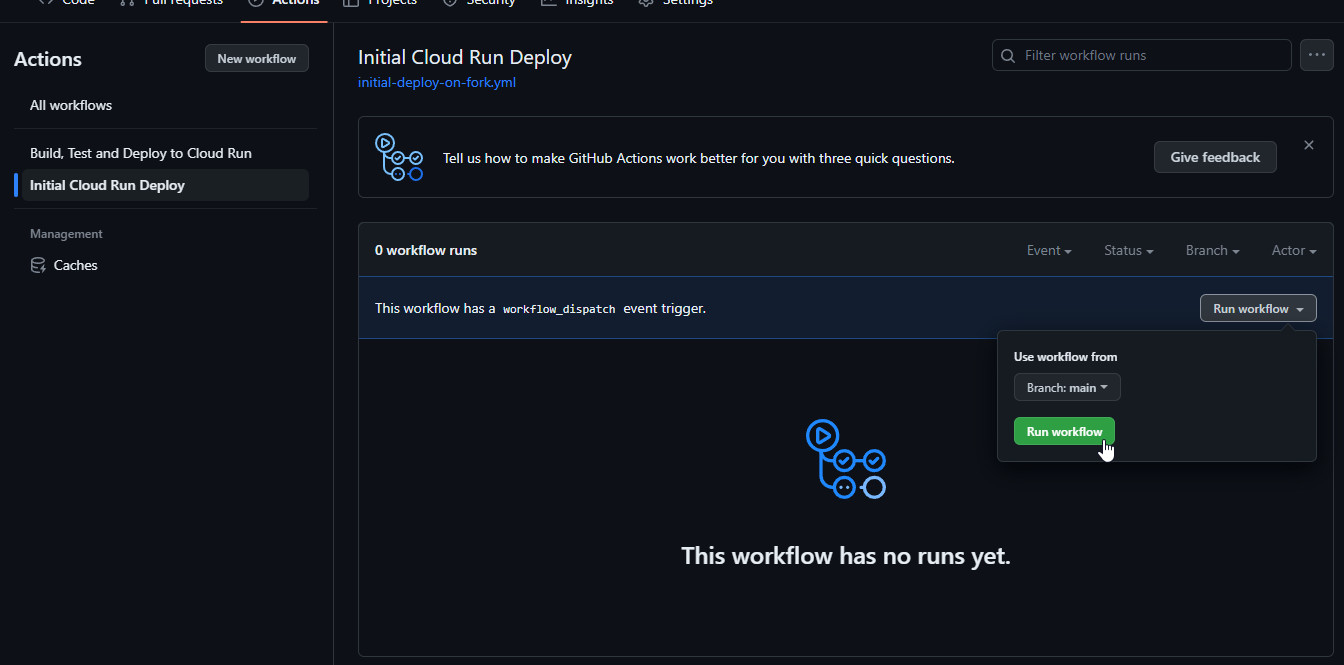
Task: Open Build, Test and Deploy to Cloud Run workflow
Action: tap(141, 153)
